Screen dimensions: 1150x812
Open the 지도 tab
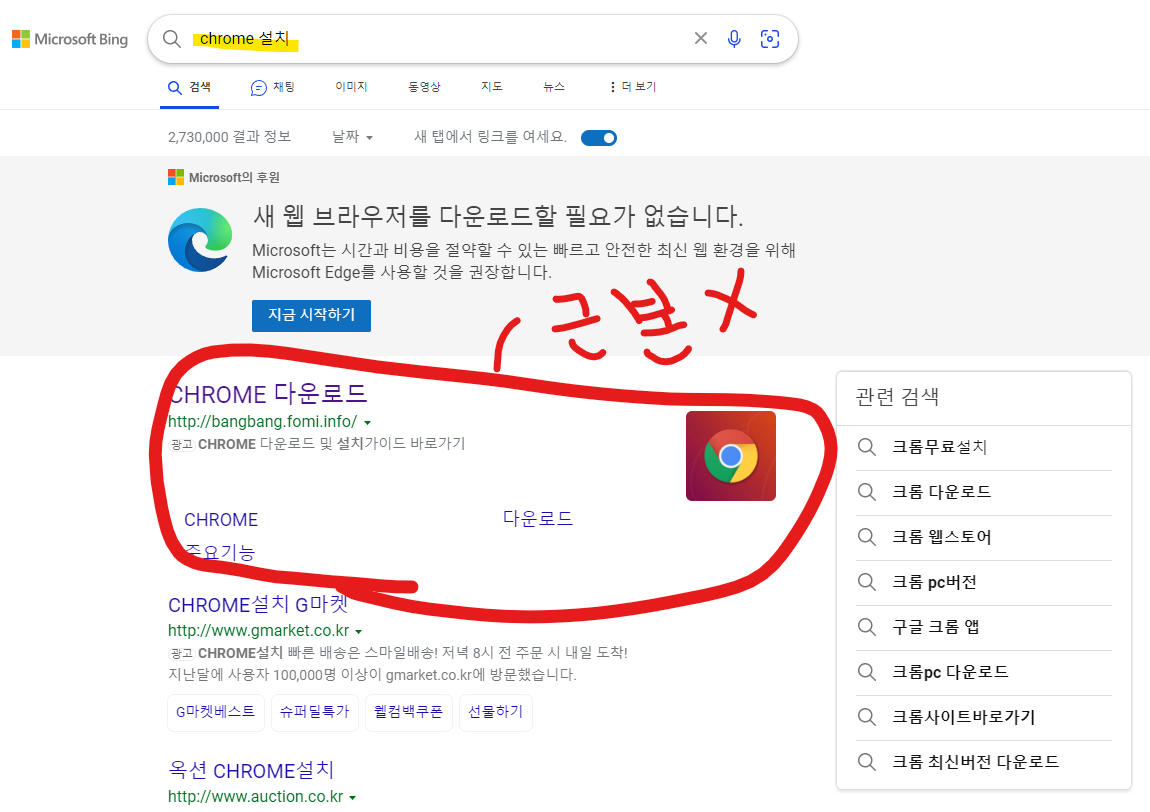click(x=491, y=87)
